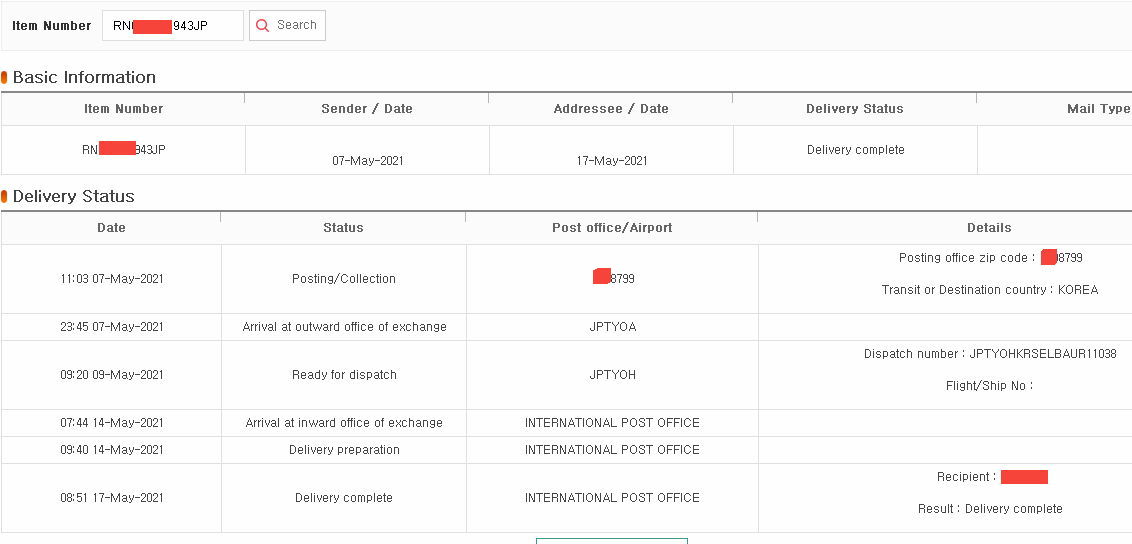
Task: Click the Addressee / Date column header
Action: (611, 109)
